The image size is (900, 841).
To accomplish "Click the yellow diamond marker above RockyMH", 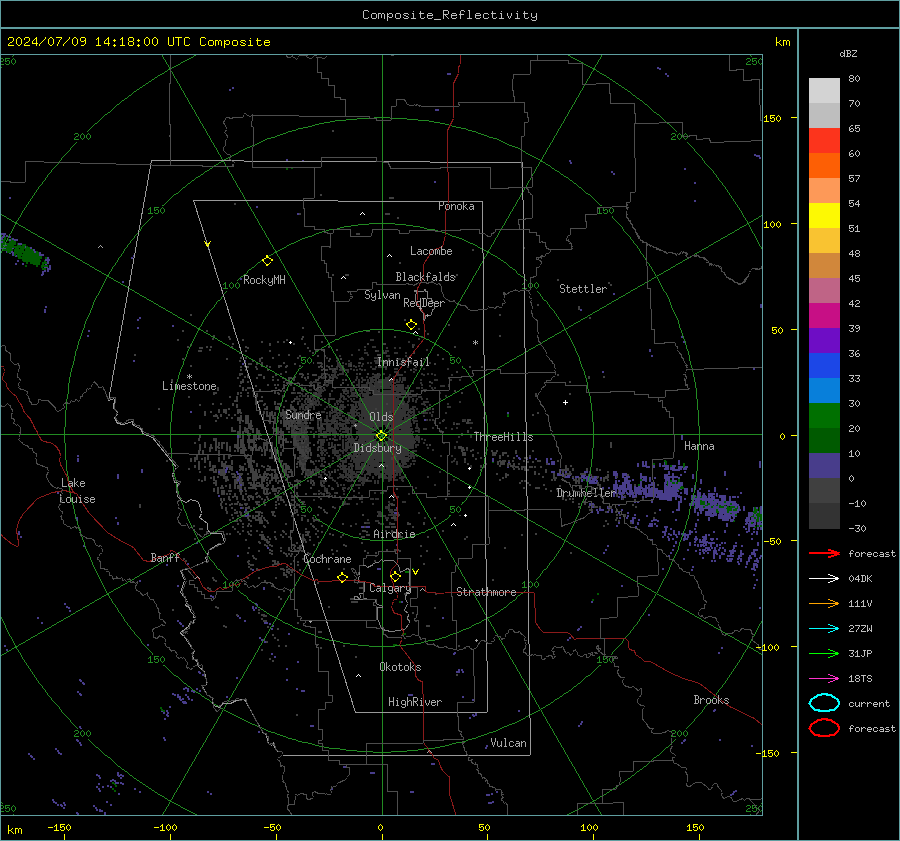I will click(x=267, y=261).
